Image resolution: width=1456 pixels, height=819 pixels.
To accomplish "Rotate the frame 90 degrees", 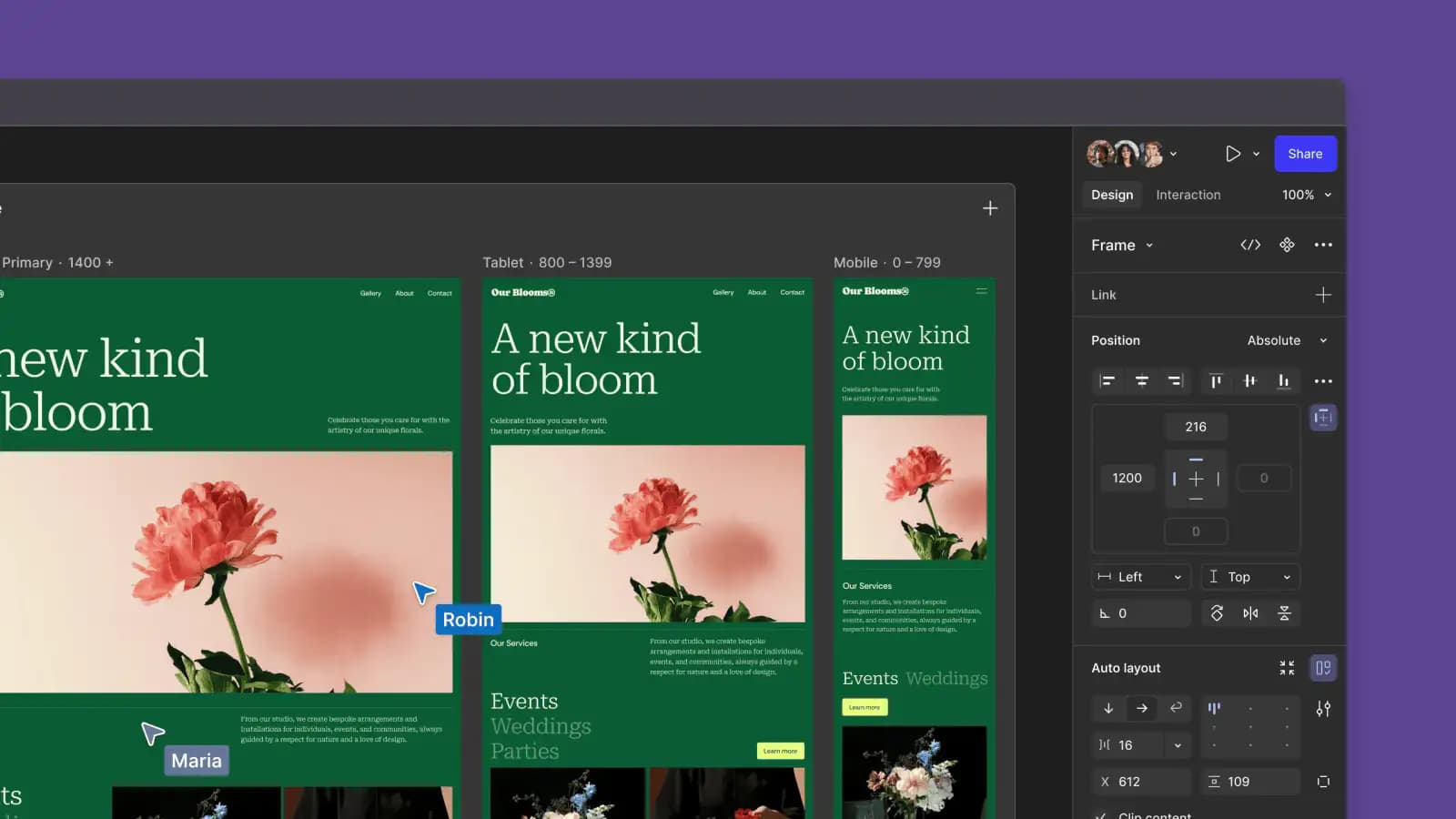I will click(x=1217, y=613).
